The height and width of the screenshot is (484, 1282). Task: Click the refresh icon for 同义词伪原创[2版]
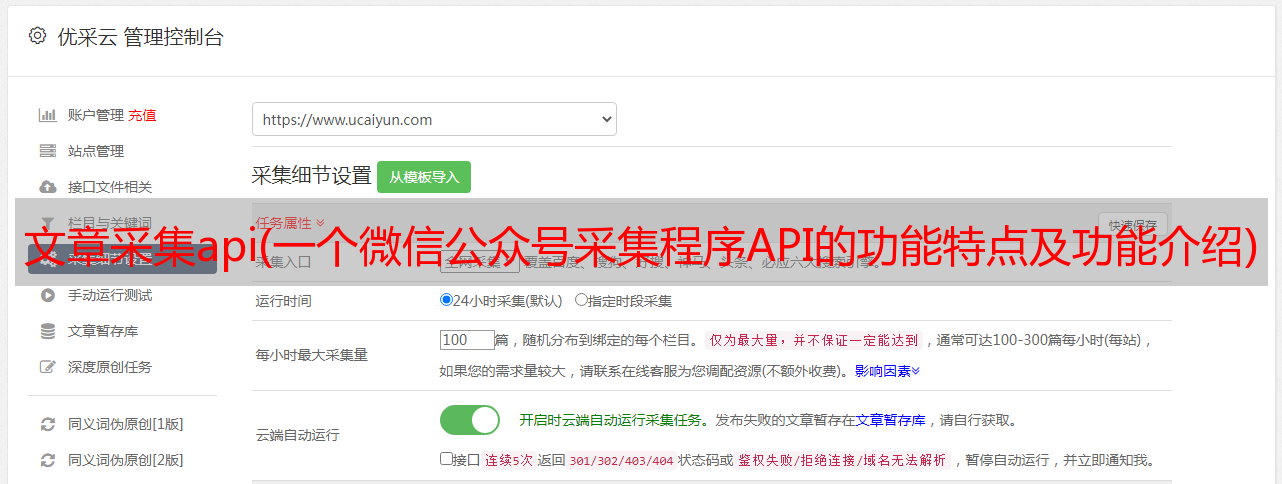47,460
